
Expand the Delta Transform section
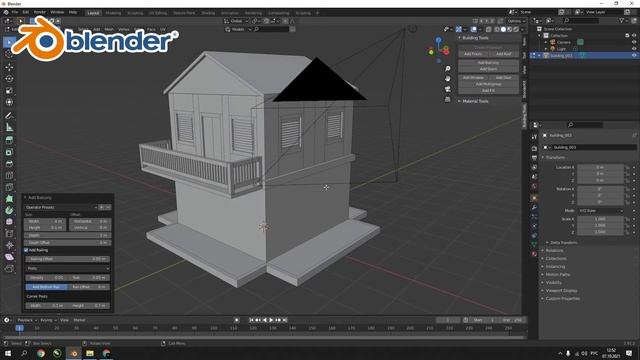coord(563,242)
